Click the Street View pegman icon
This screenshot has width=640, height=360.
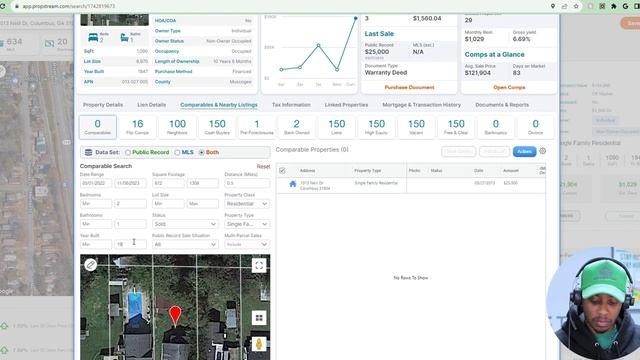pyautogui.click(x=259, y=344)
